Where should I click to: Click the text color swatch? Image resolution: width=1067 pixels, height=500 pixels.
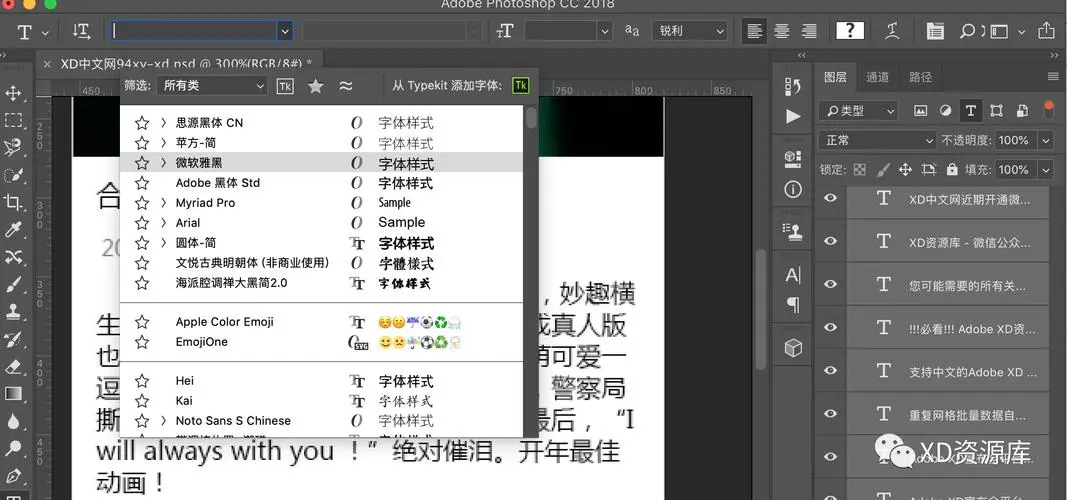(x=850, y=31)
